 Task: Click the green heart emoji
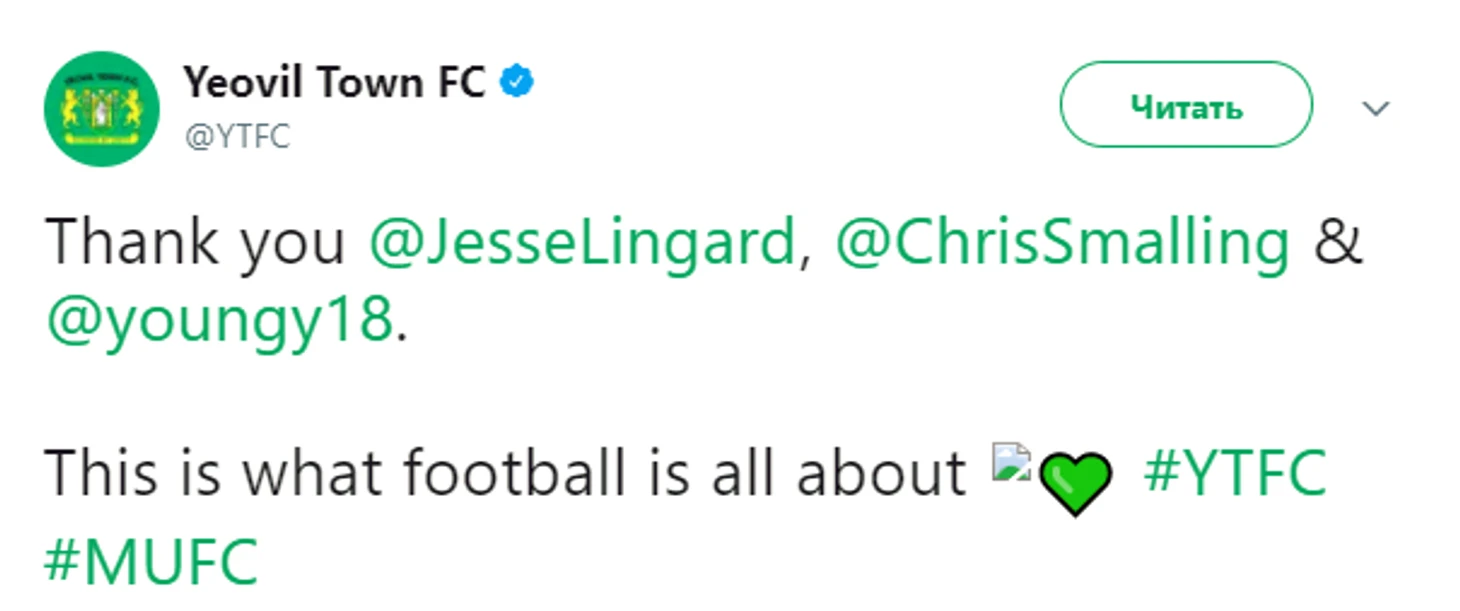tap(1075, 483)
